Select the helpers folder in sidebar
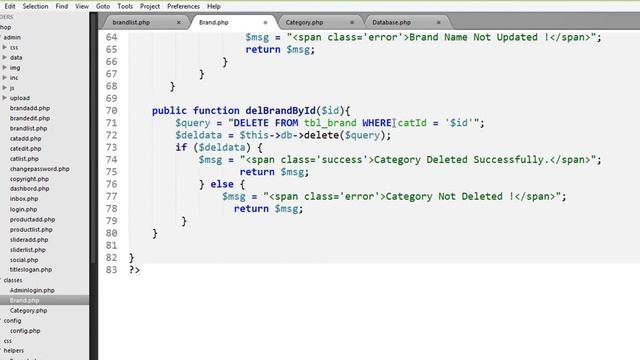 pos(13,351)
